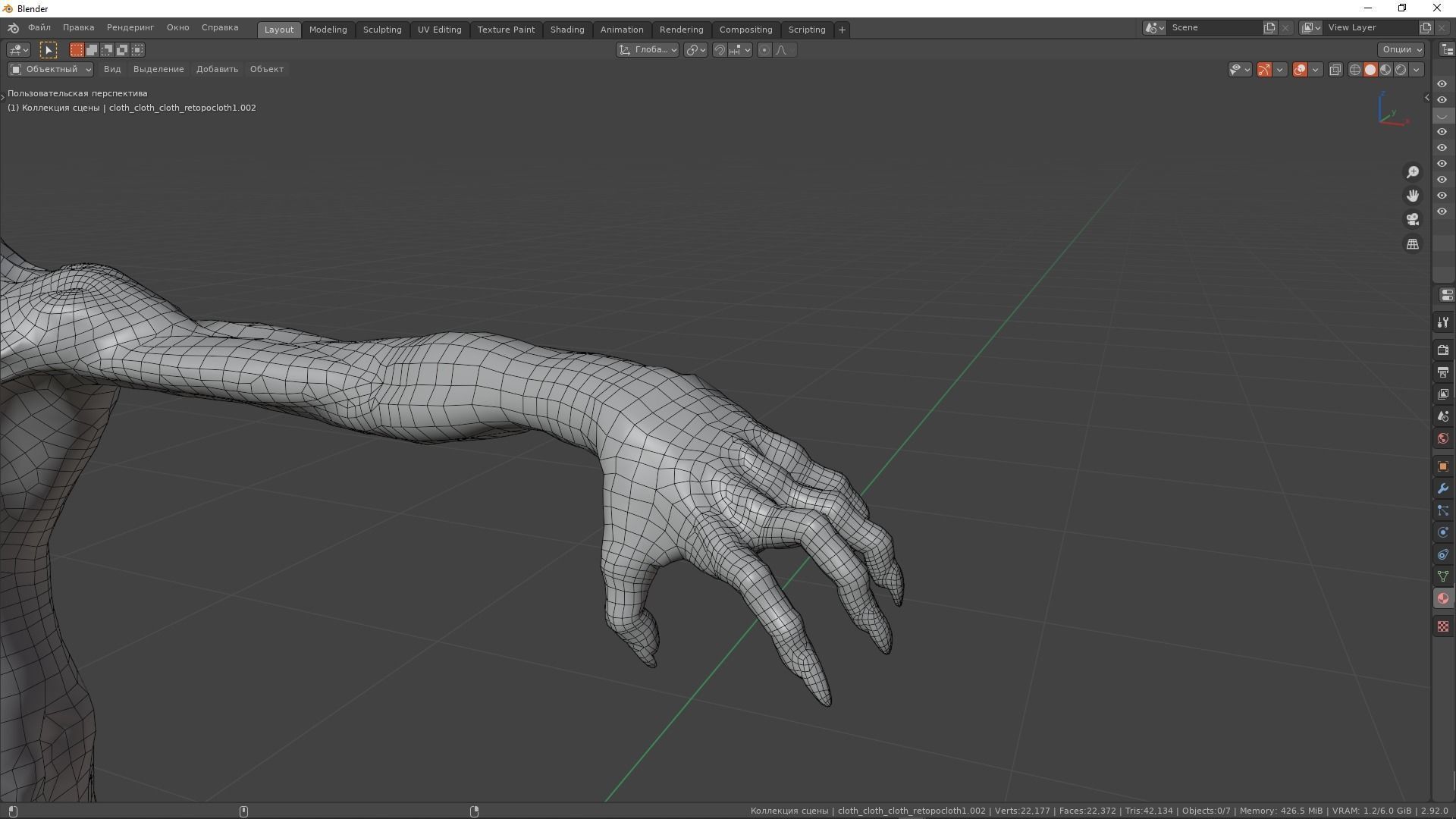Screen dimensions: 1456x819
Task: Toggle X-ray display in viewport header
Action: coord(1335,70)
